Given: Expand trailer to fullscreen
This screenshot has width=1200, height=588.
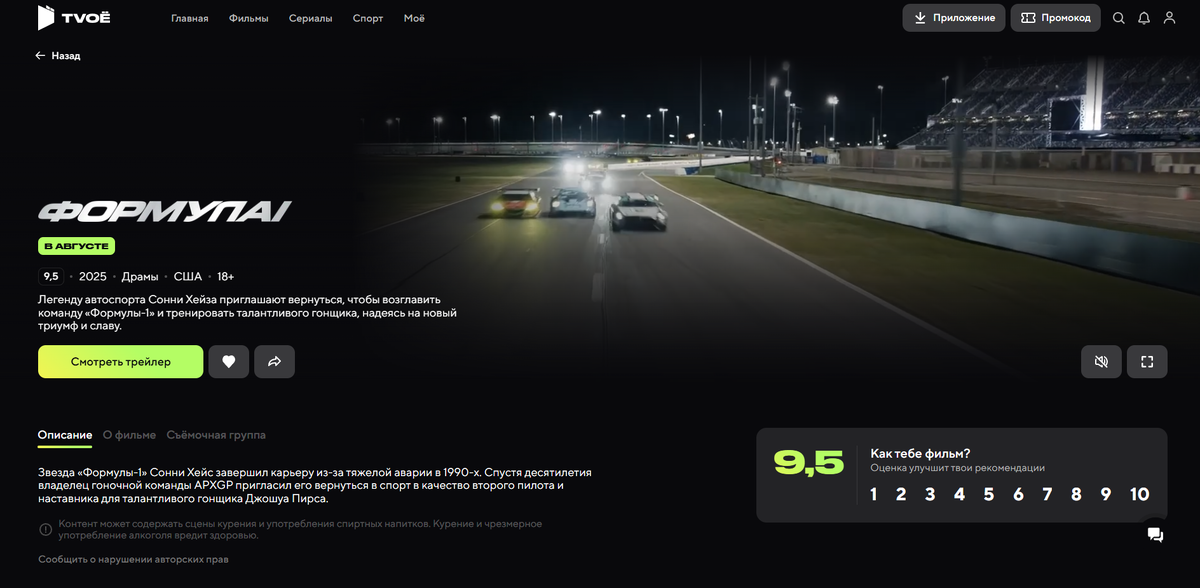Looking at the screenshot, I should pyautogui.click(x=1147, y=362).
